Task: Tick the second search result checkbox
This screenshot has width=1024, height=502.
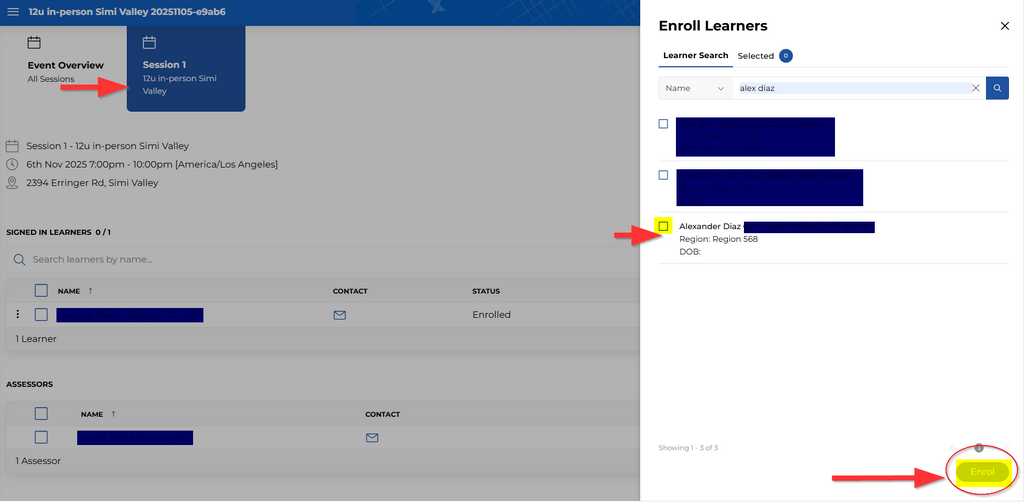Action: pyautogui.click(x=663, y=175)
